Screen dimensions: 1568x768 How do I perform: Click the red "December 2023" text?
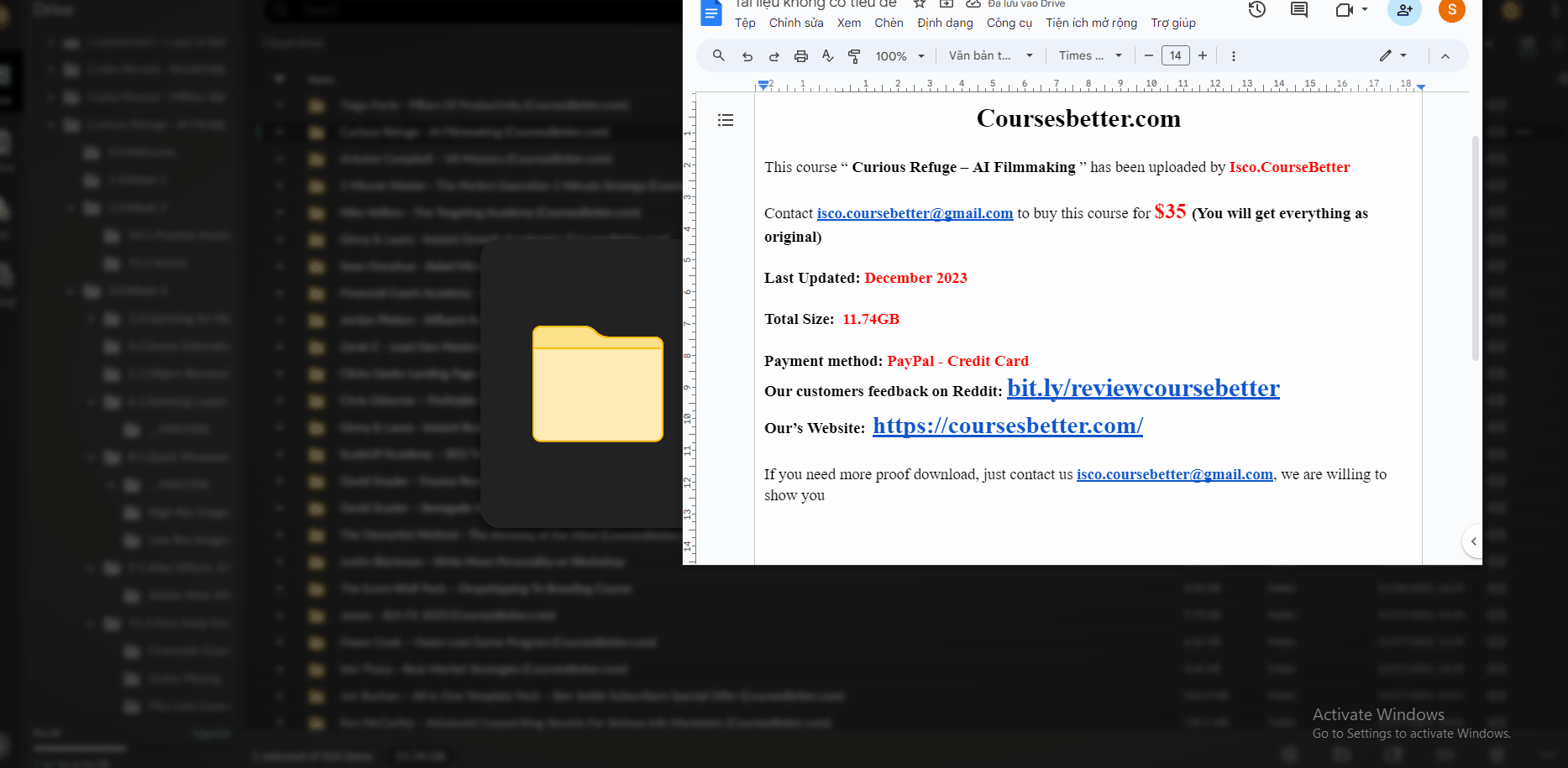click(915, 278)
